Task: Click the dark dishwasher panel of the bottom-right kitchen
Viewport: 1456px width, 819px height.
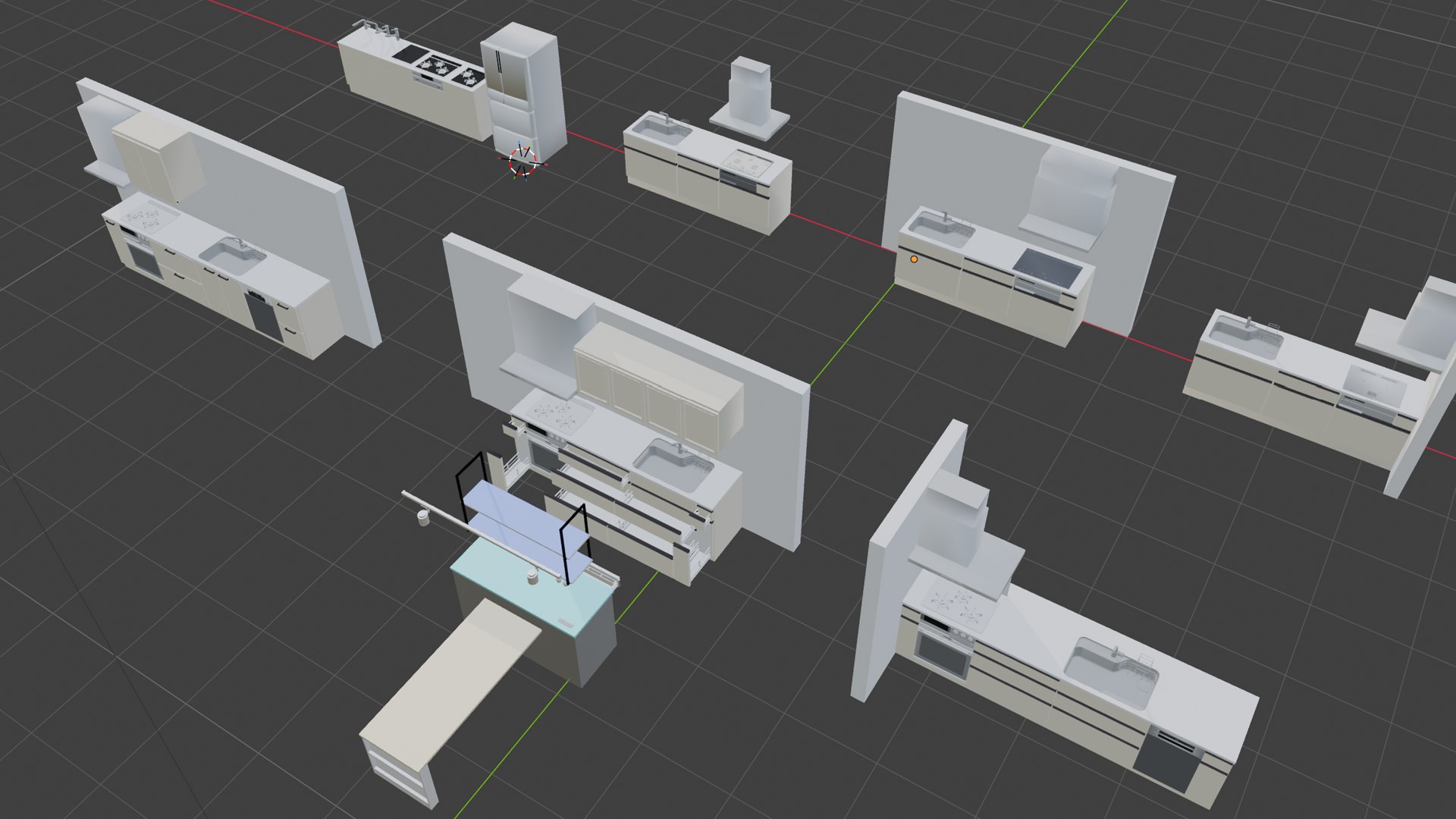Action: click(1169, 760)
